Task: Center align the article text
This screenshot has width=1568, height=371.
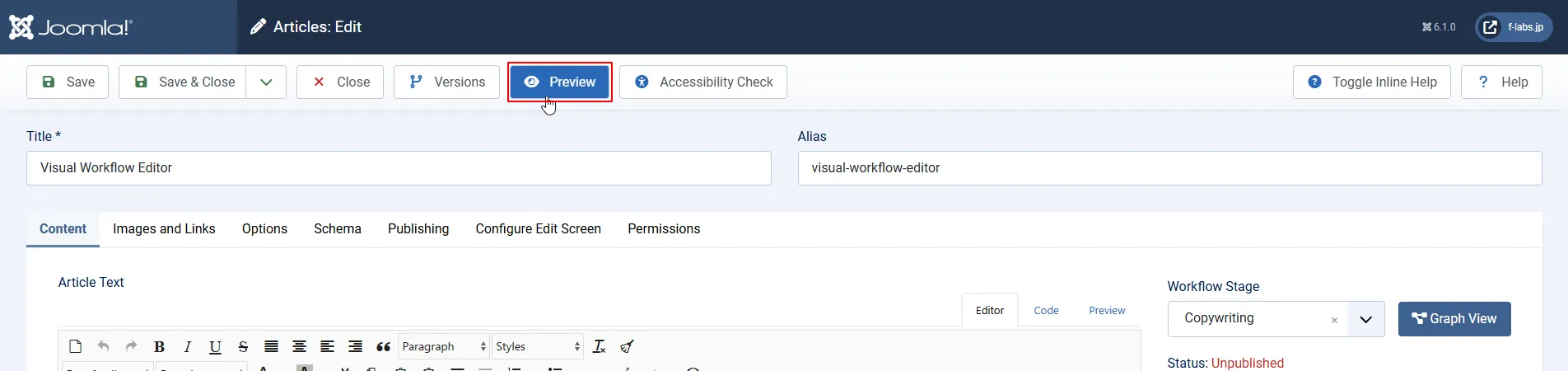Action: (299, 347)
